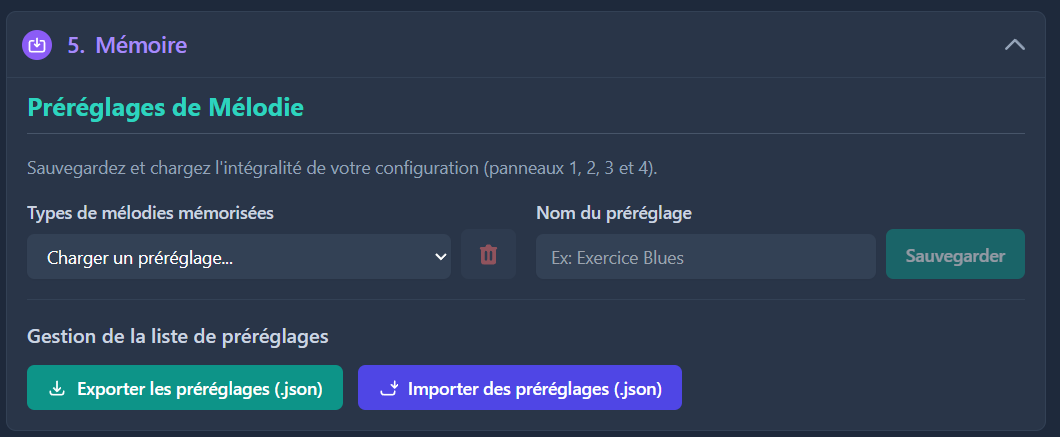Click the "Types de mélodies mémorisées" label
Screen dimensions: 1060x437
(150, 212)
